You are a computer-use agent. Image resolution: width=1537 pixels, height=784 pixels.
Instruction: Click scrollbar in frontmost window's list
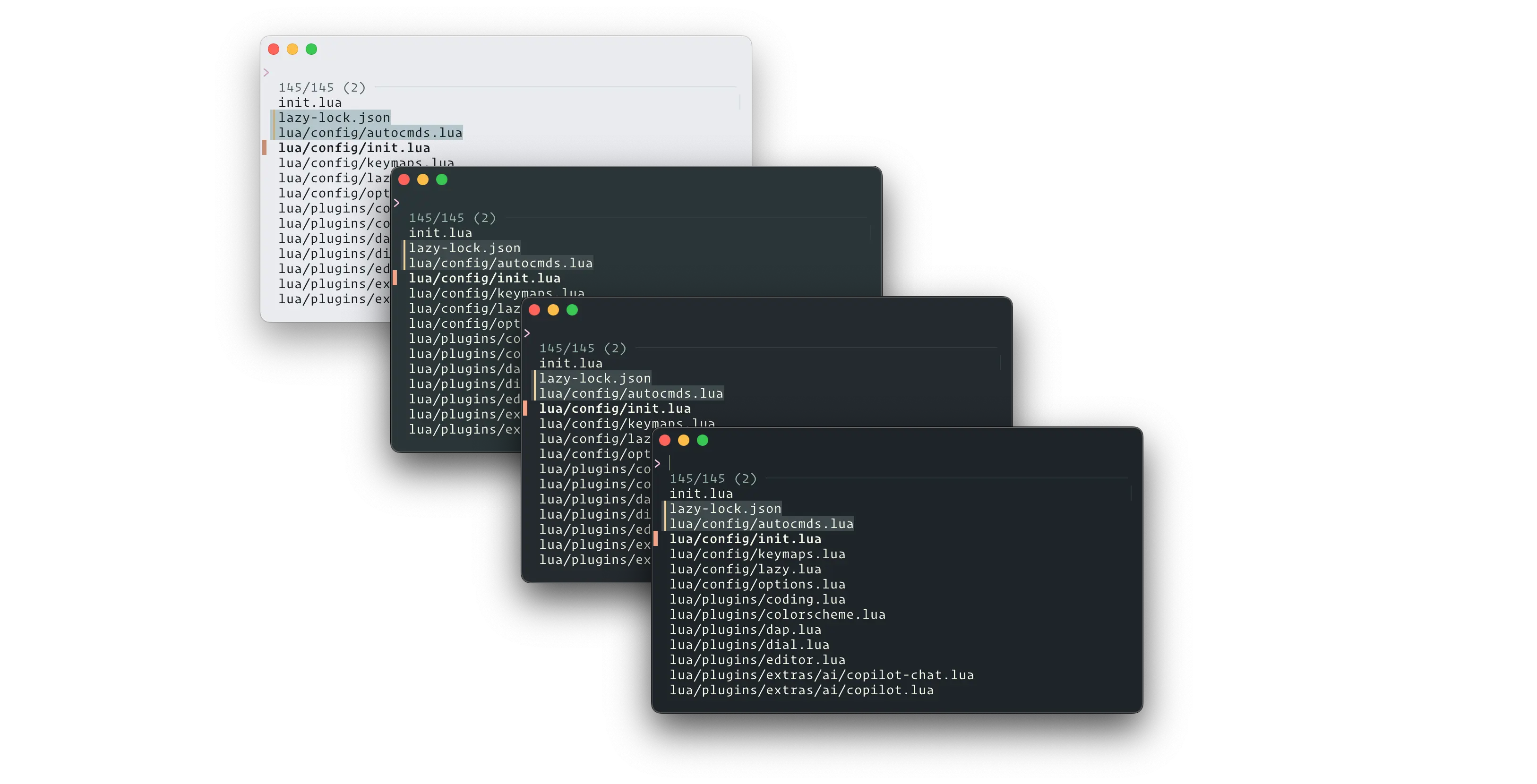[1131, 493]
